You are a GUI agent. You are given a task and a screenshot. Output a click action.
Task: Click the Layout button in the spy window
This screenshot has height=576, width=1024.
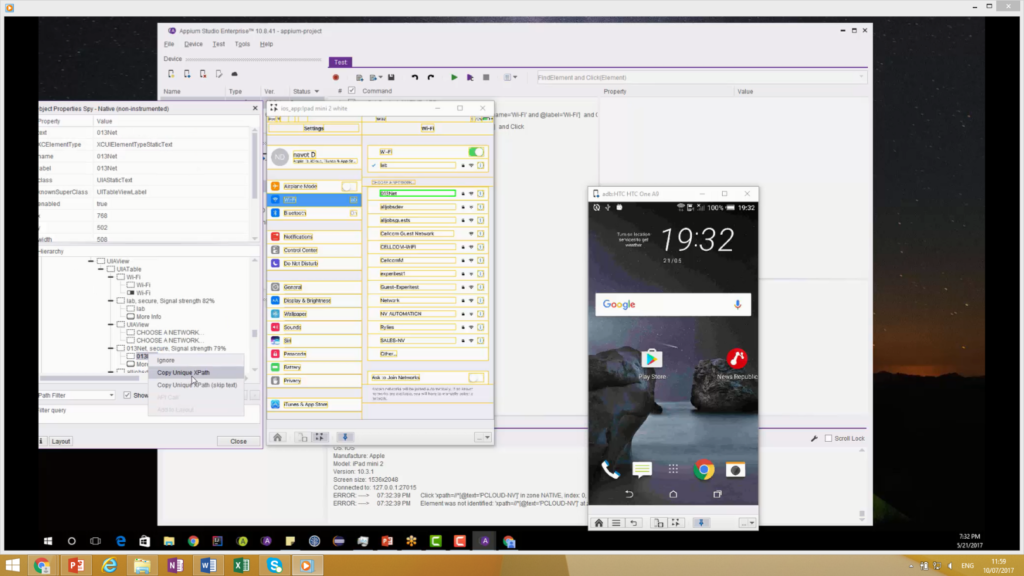click(59, 440)
